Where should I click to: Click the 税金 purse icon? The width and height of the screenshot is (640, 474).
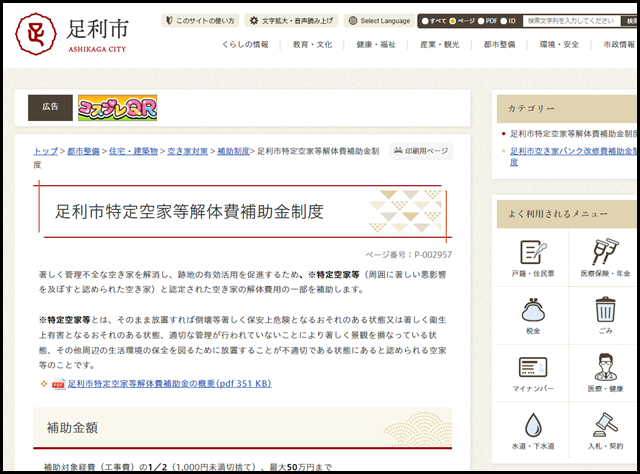tap(532, 314)
